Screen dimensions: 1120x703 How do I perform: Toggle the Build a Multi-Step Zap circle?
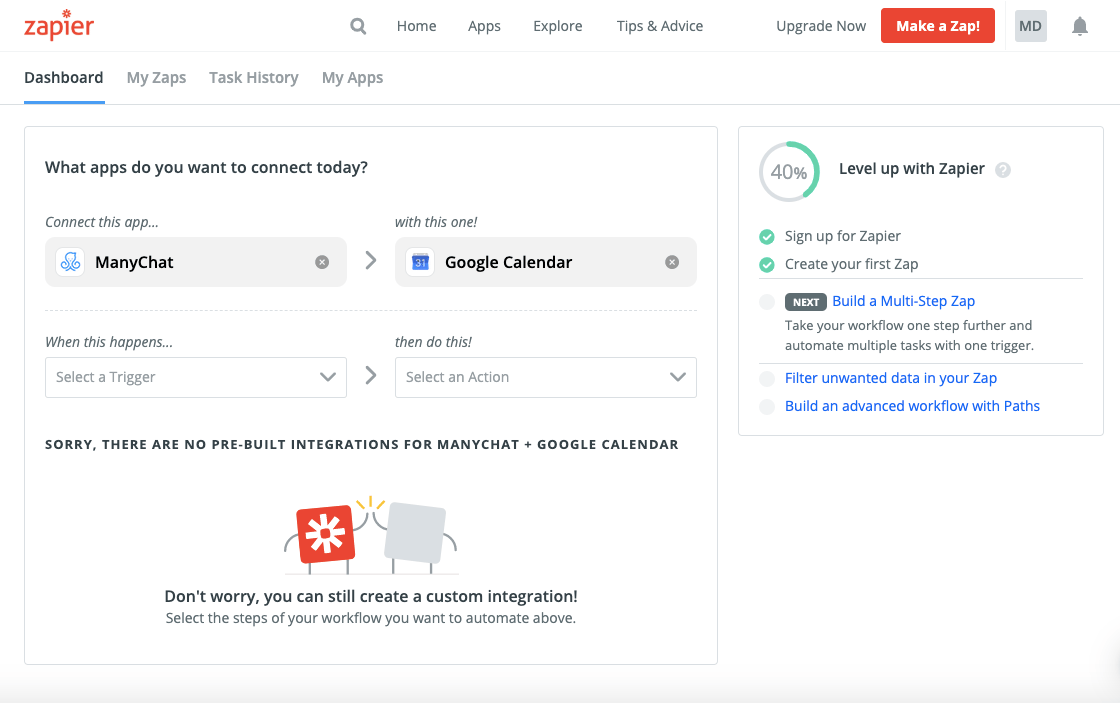pyautogui.click(x=766, y=301)
